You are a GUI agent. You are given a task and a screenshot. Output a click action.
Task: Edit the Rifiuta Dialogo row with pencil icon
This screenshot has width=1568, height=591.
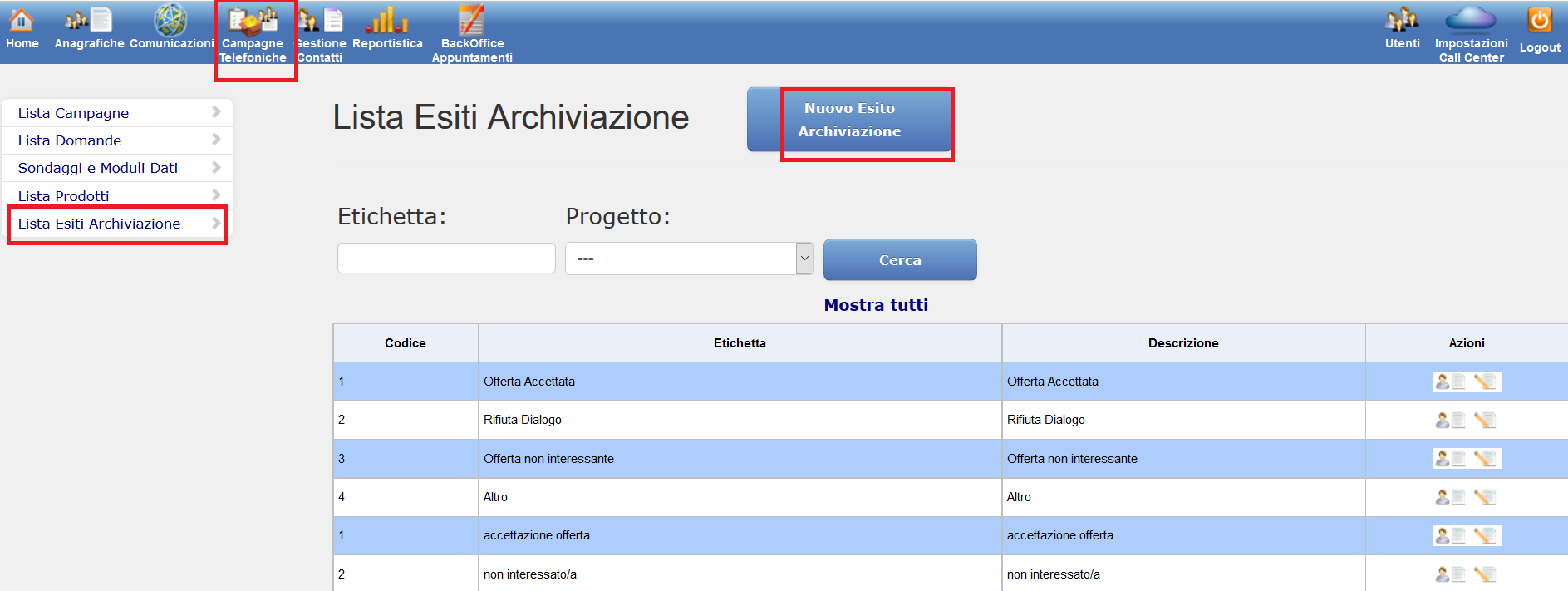click(1485, 420)
